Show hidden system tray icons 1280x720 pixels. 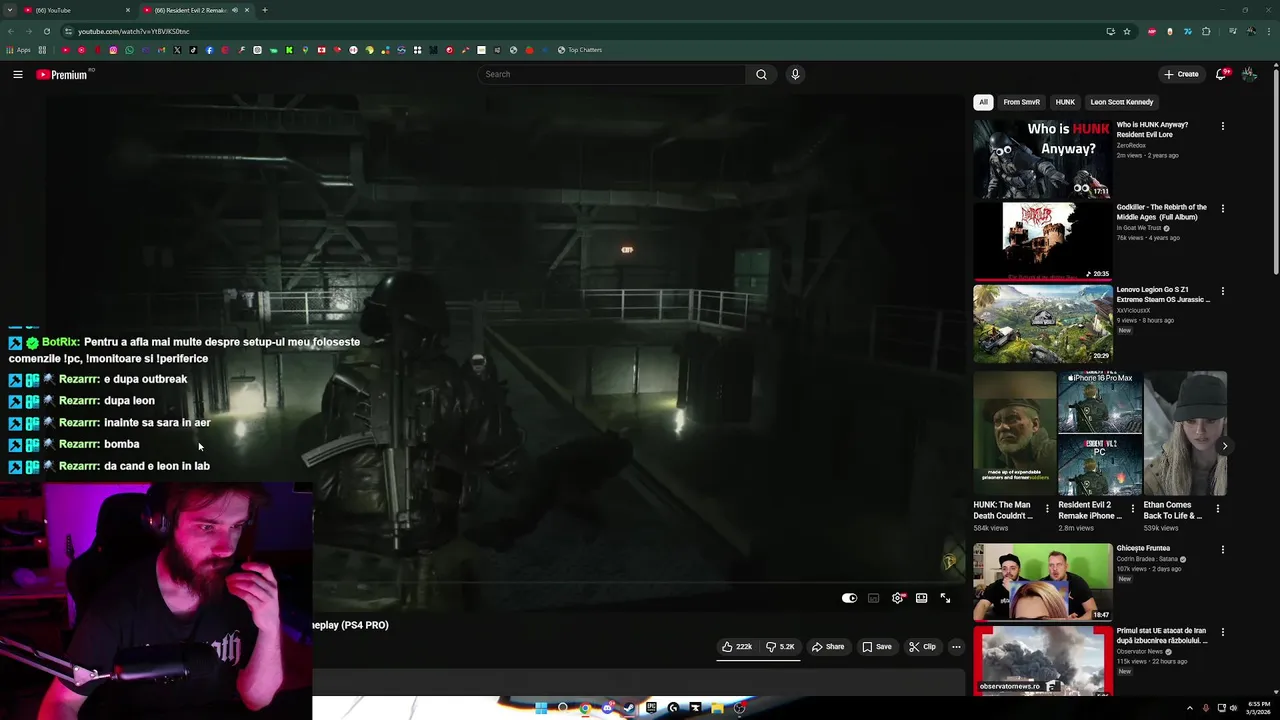pyautogui.click(x=1190, y=708)
